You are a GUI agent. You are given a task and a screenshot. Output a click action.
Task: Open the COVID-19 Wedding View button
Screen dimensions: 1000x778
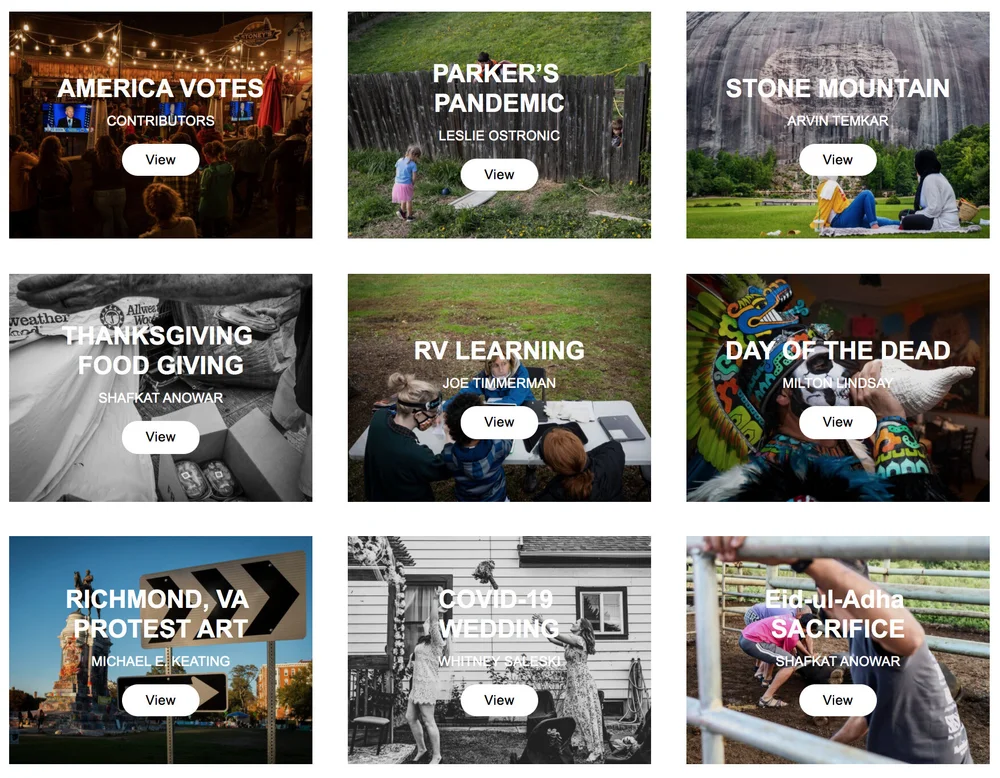499,700
